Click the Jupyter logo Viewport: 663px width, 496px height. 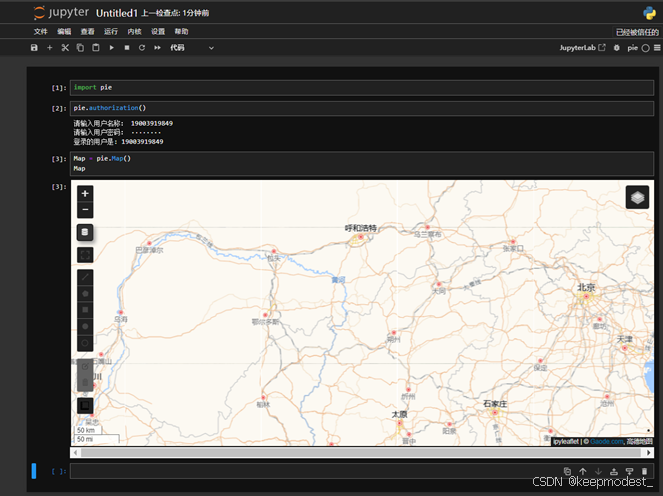tap(61, 13)
